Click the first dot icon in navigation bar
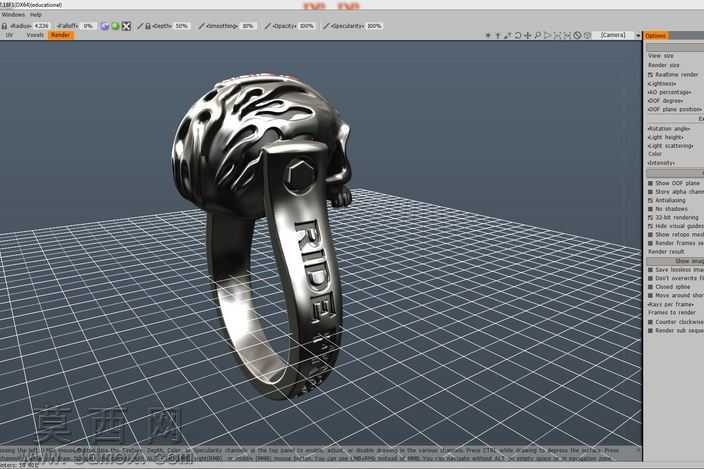This screenshot has height=469, width=704. (x=488, y=35)
